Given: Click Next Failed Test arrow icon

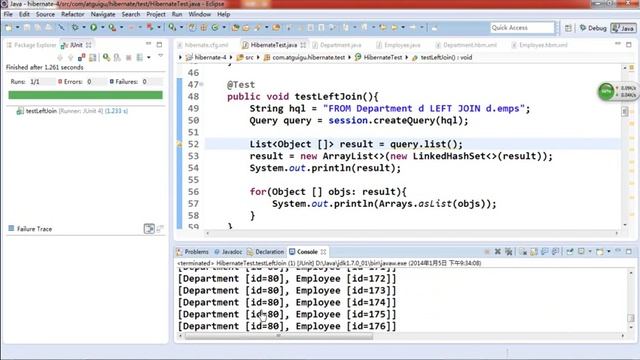Looking at the screenshot, I should (x=60, y=57).
